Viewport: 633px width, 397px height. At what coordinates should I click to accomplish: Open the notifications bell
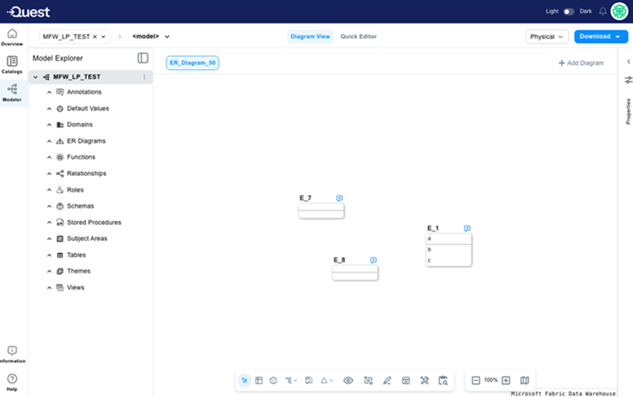pos(602,11)
